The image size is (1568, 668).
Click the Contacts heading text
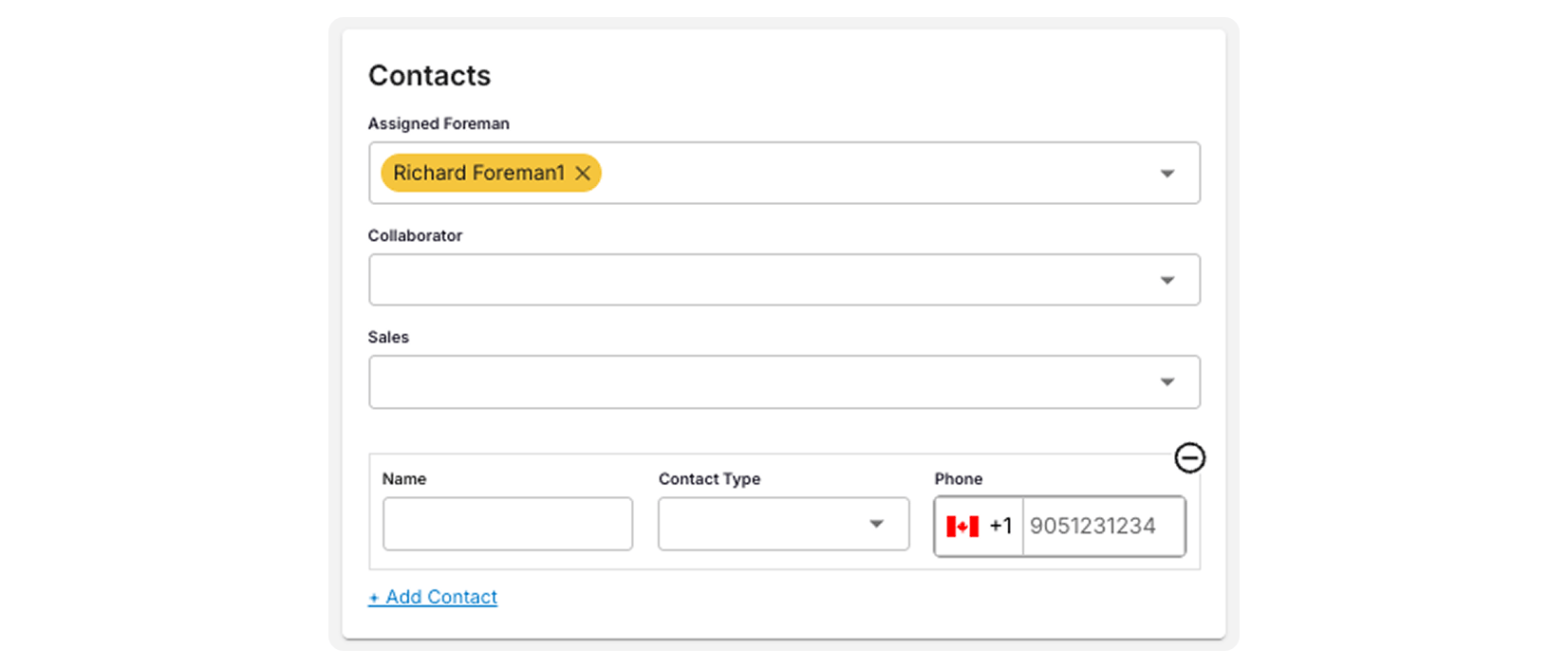(430, 75)
